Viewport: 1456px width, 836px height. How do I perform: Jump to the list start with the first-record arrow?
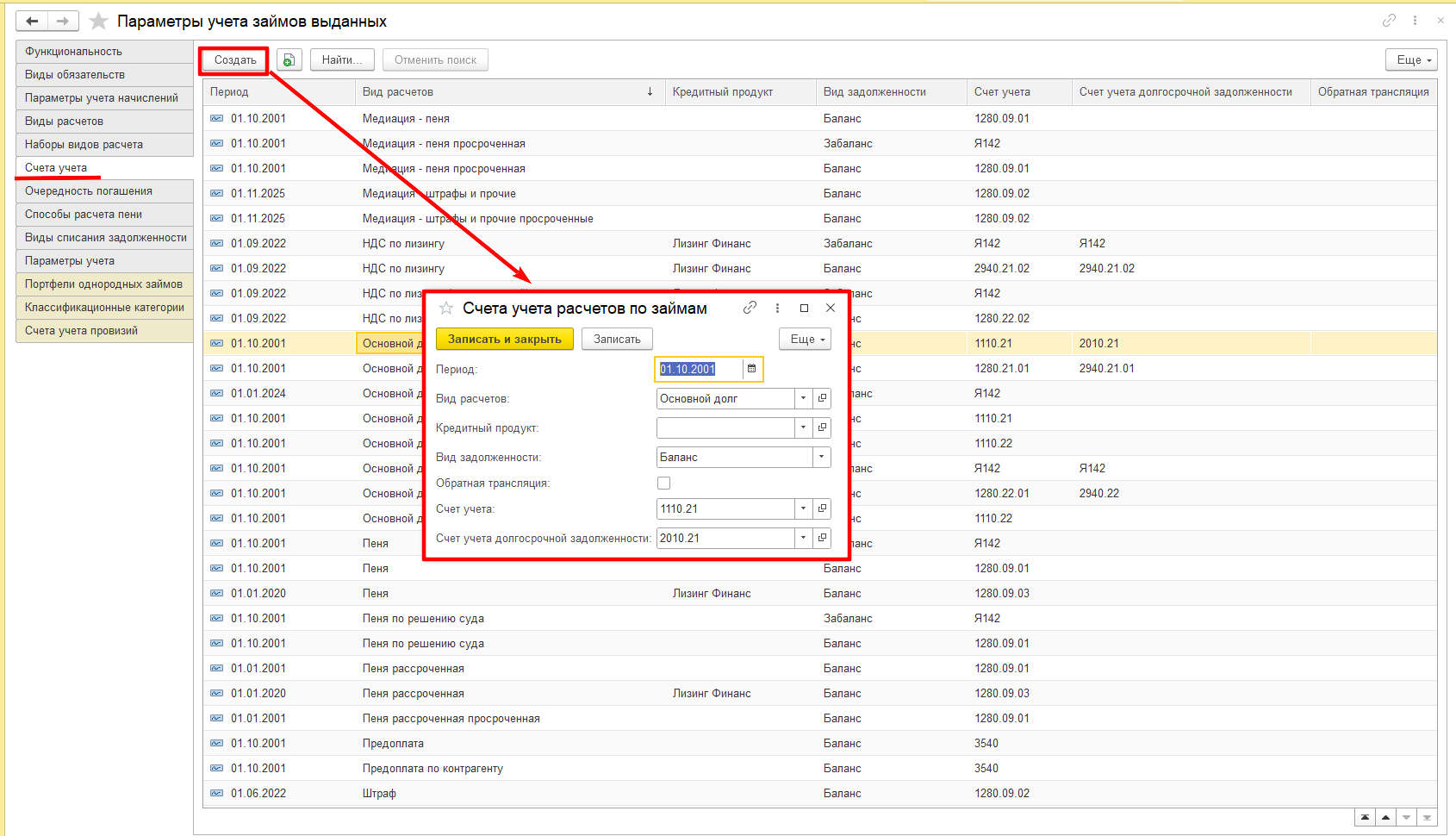(x=1365, y=817)
